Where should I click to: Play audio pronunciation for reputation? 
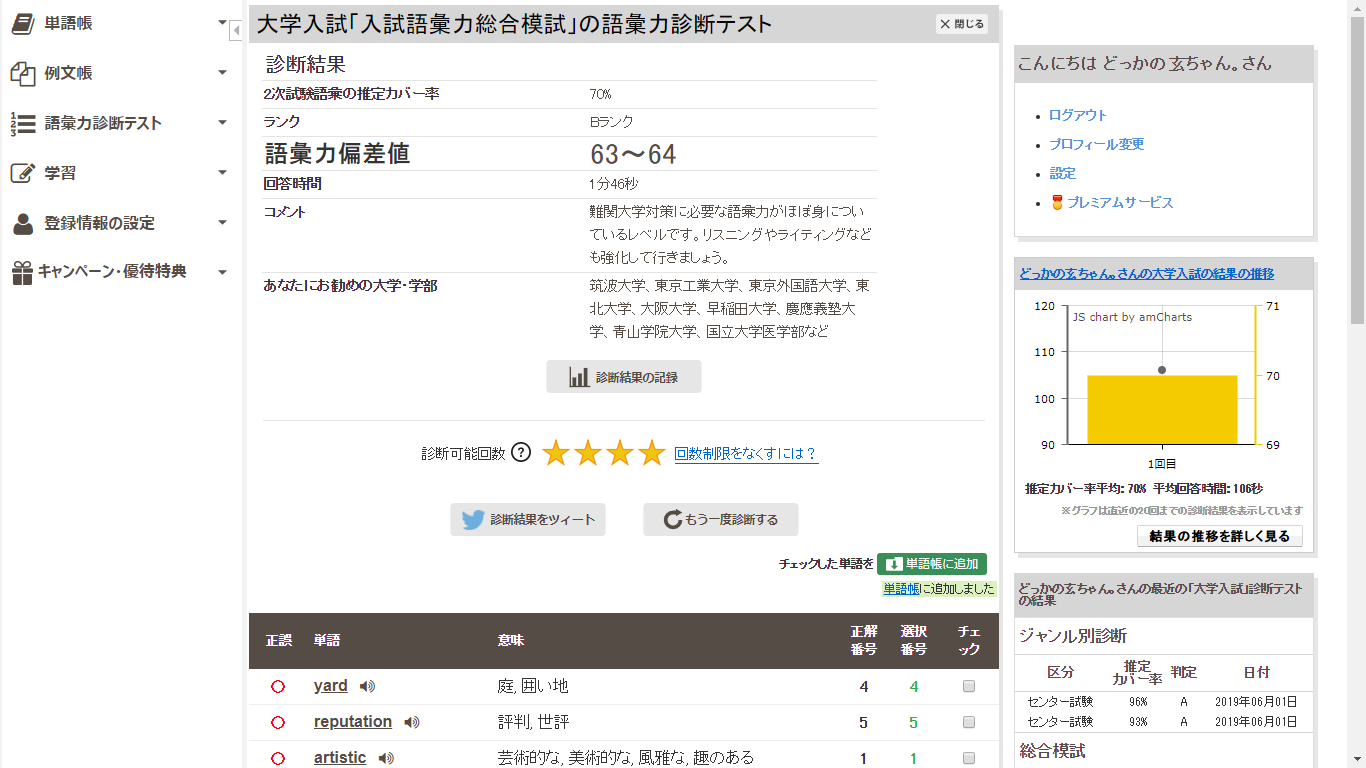point(412,722)
